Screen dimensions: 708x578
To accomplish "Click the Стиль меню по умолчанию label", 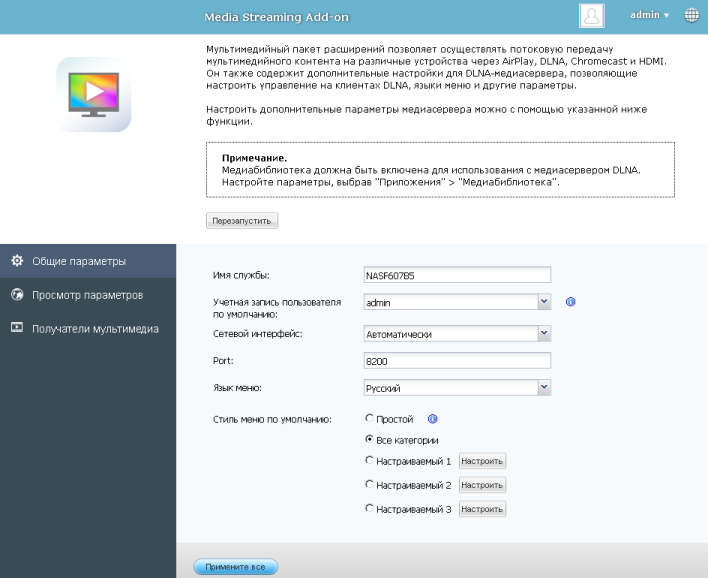I will (272, 420).
